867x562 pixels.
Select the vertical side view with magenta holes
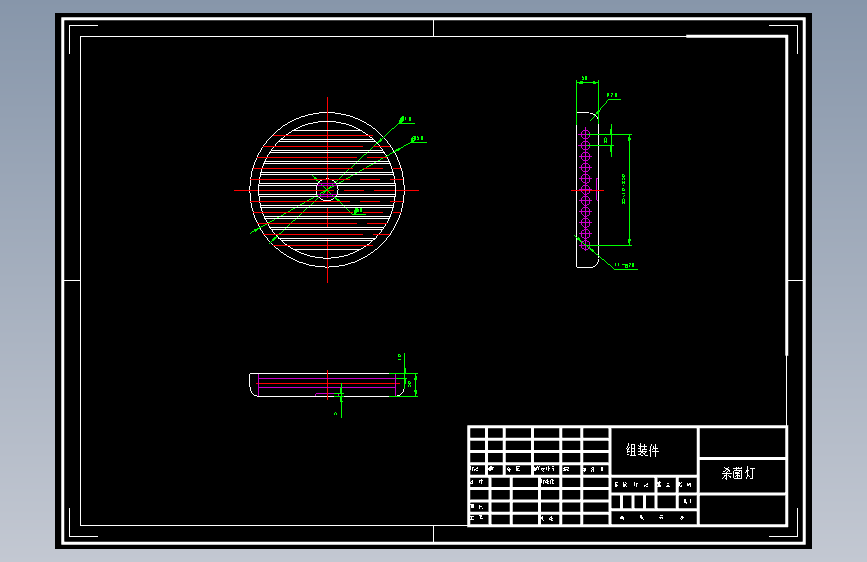coord(587,190)
